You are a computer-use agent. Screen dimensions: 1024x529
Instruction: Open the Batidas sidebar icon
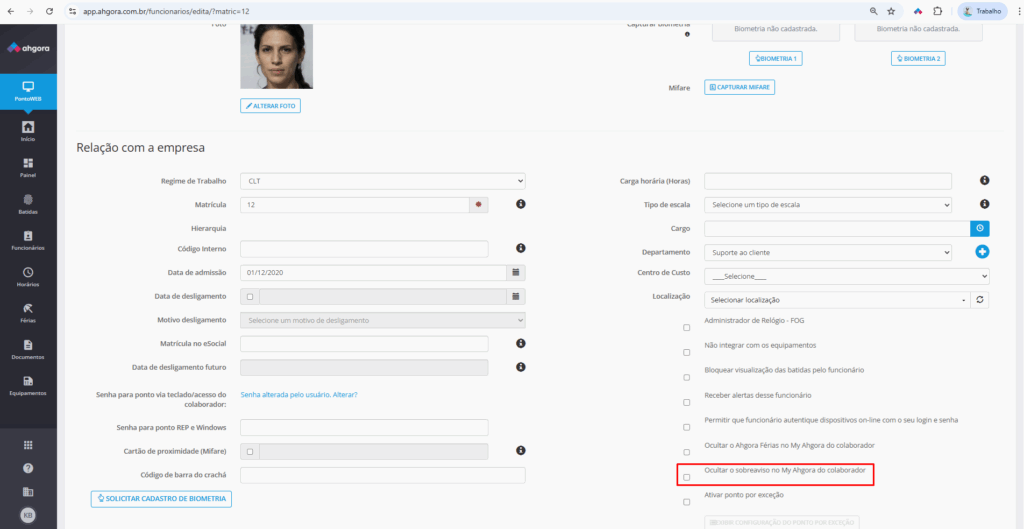coord(28,204)
